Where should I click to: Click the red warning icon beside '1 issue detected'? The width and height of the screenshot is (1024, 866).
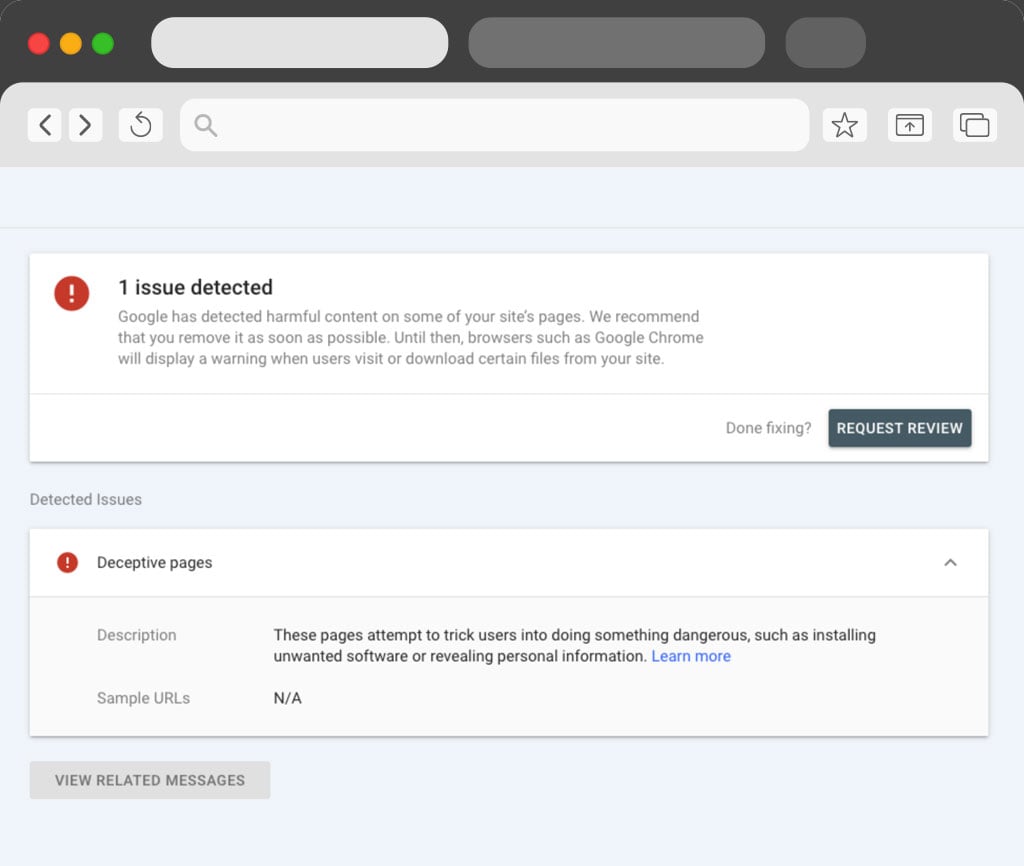pos(69,293)
